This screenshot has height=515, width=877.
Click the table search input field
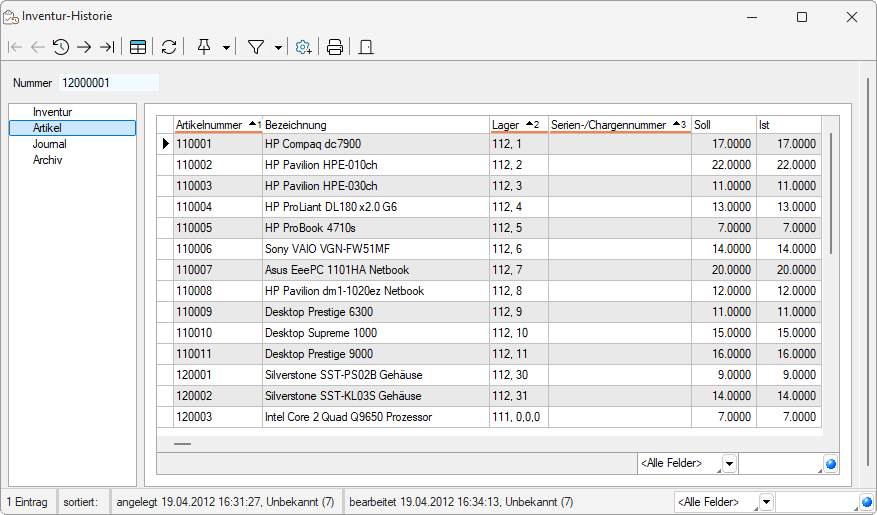coord(780,464)
